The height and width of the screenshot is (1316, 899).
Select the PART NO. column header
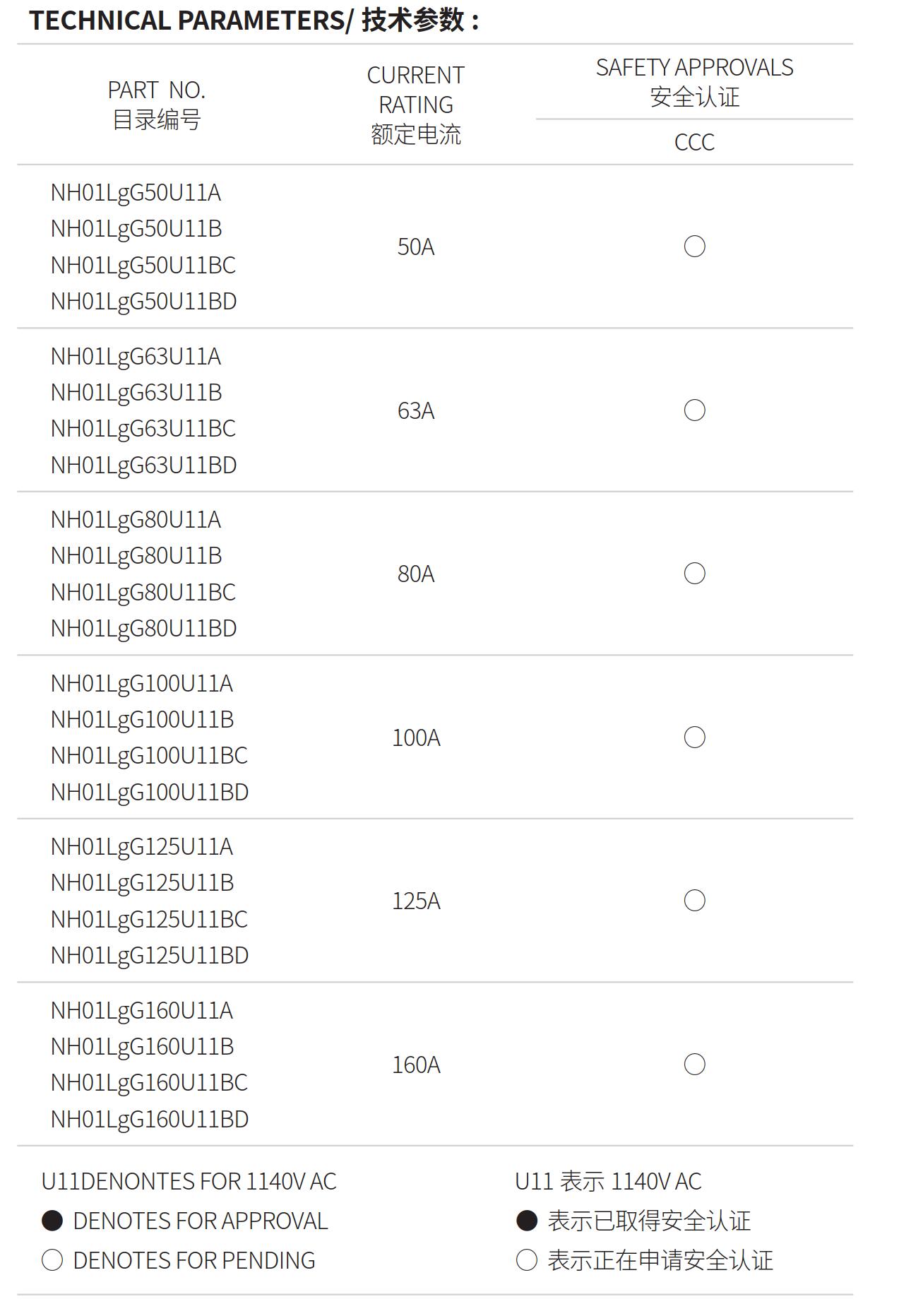click(x=157, y=105)
